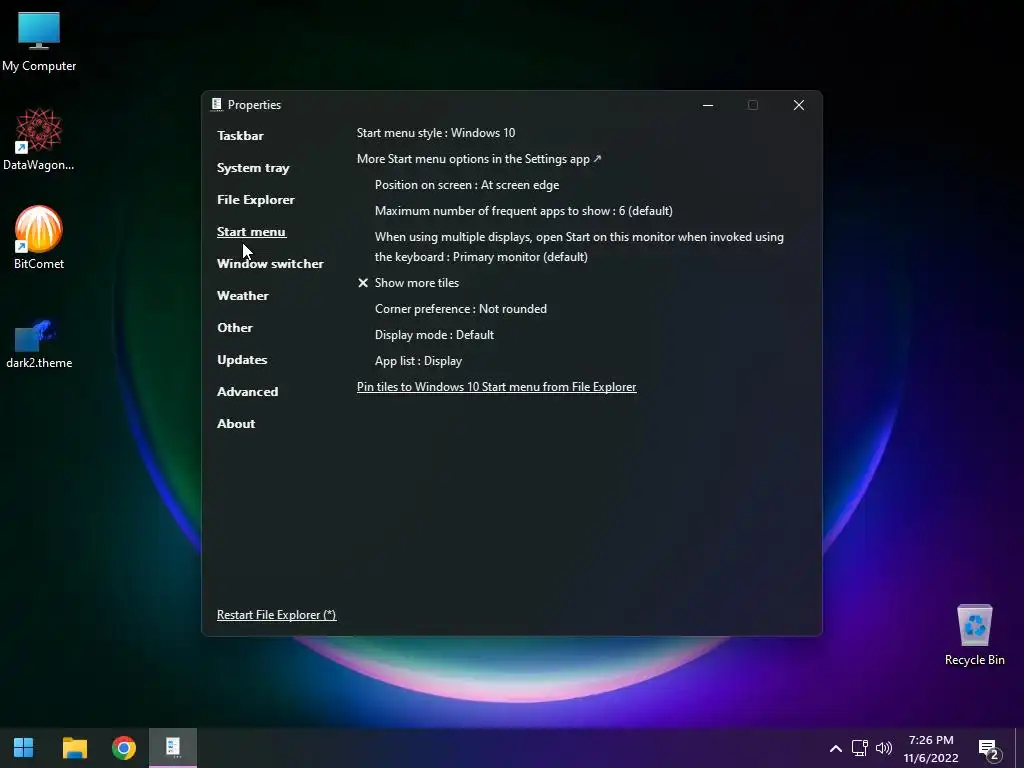Click Pin tiles to Windows 10 Start menu link
The height and width of the screenshot is (768, 1024).
(x=496, y=387)
